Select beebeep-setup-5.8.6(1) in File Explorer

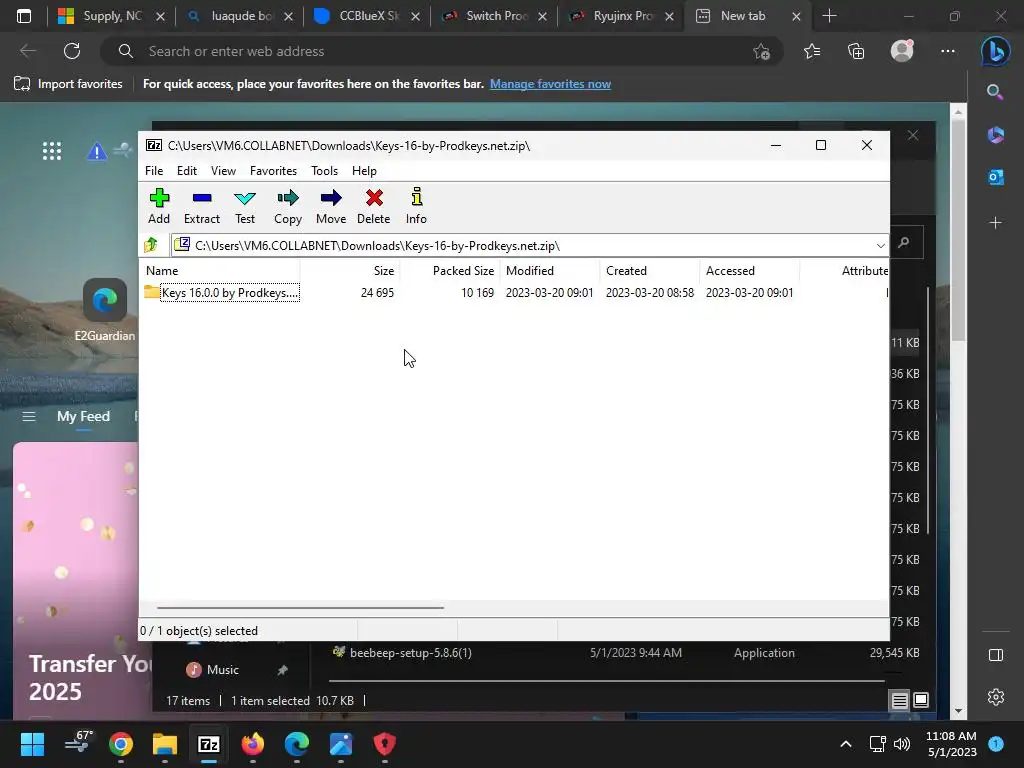[410, 652]
